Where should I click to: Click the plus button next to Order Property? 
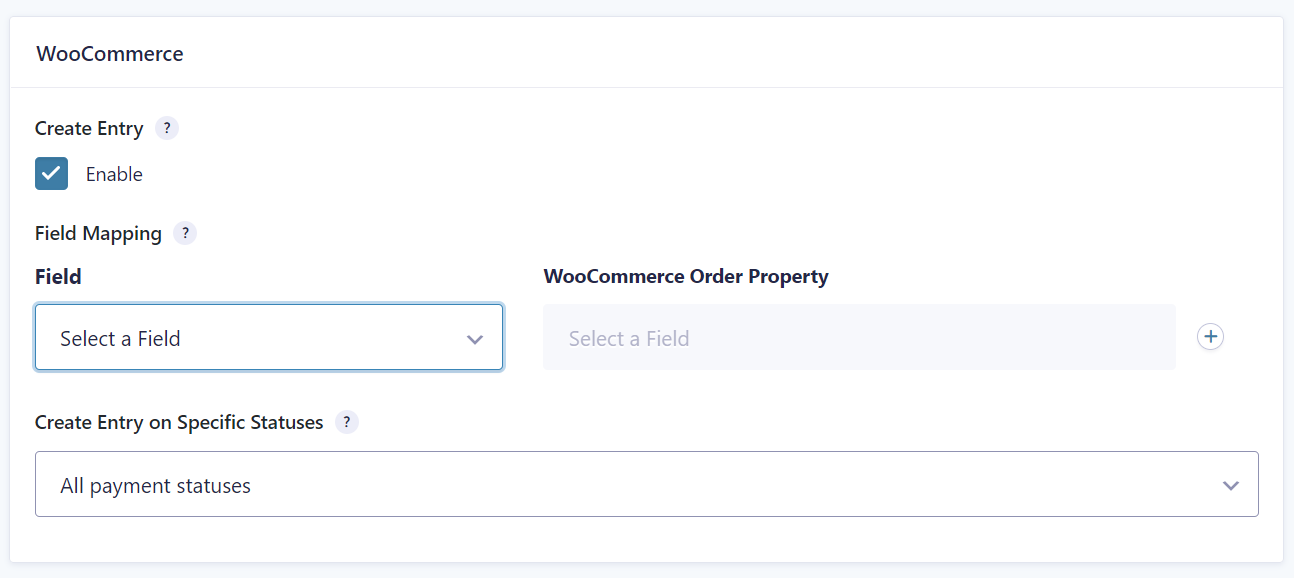point(1210,337)
